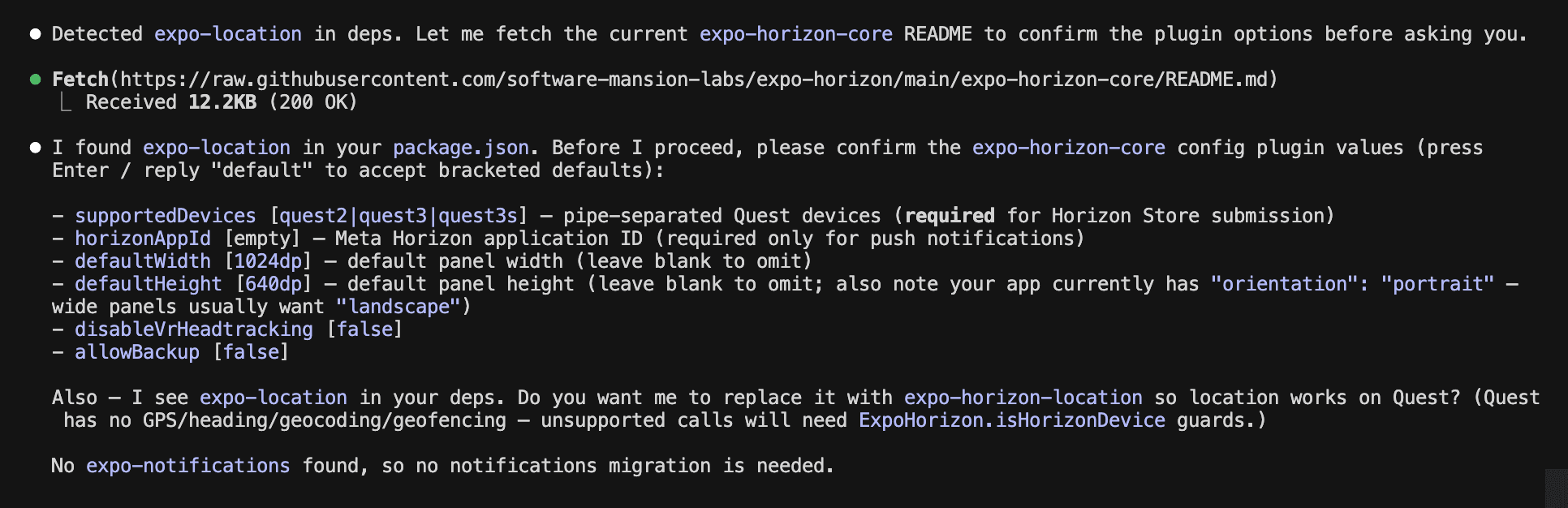Click 'expo-notifications' package name
Image resolution: width=1568 pixels, height=508 pixels.
pos(188,466)
